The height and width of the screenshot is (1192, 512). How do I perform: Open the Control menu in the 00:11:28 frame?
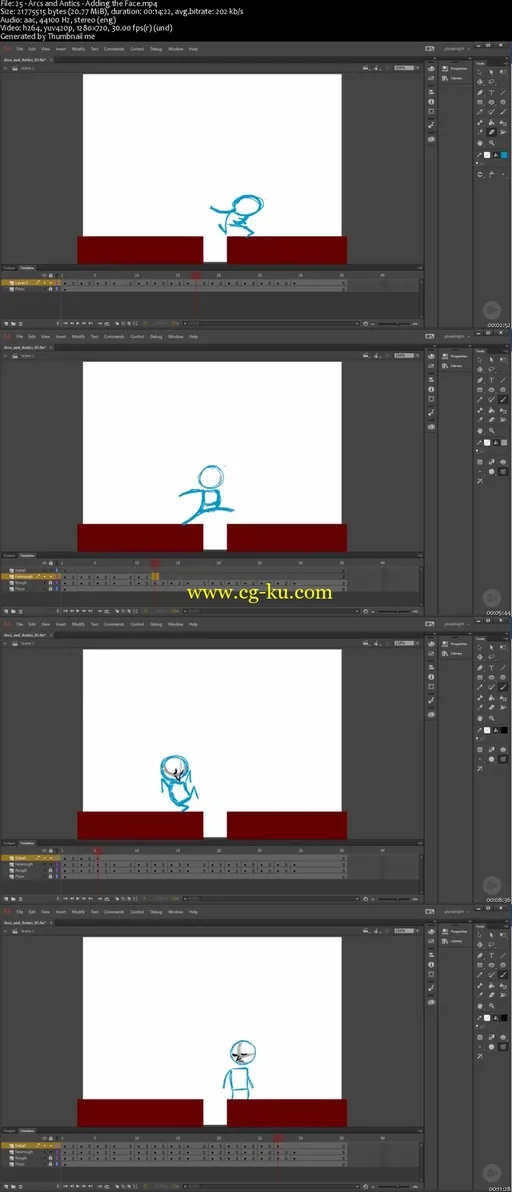[x=137, y=911]
